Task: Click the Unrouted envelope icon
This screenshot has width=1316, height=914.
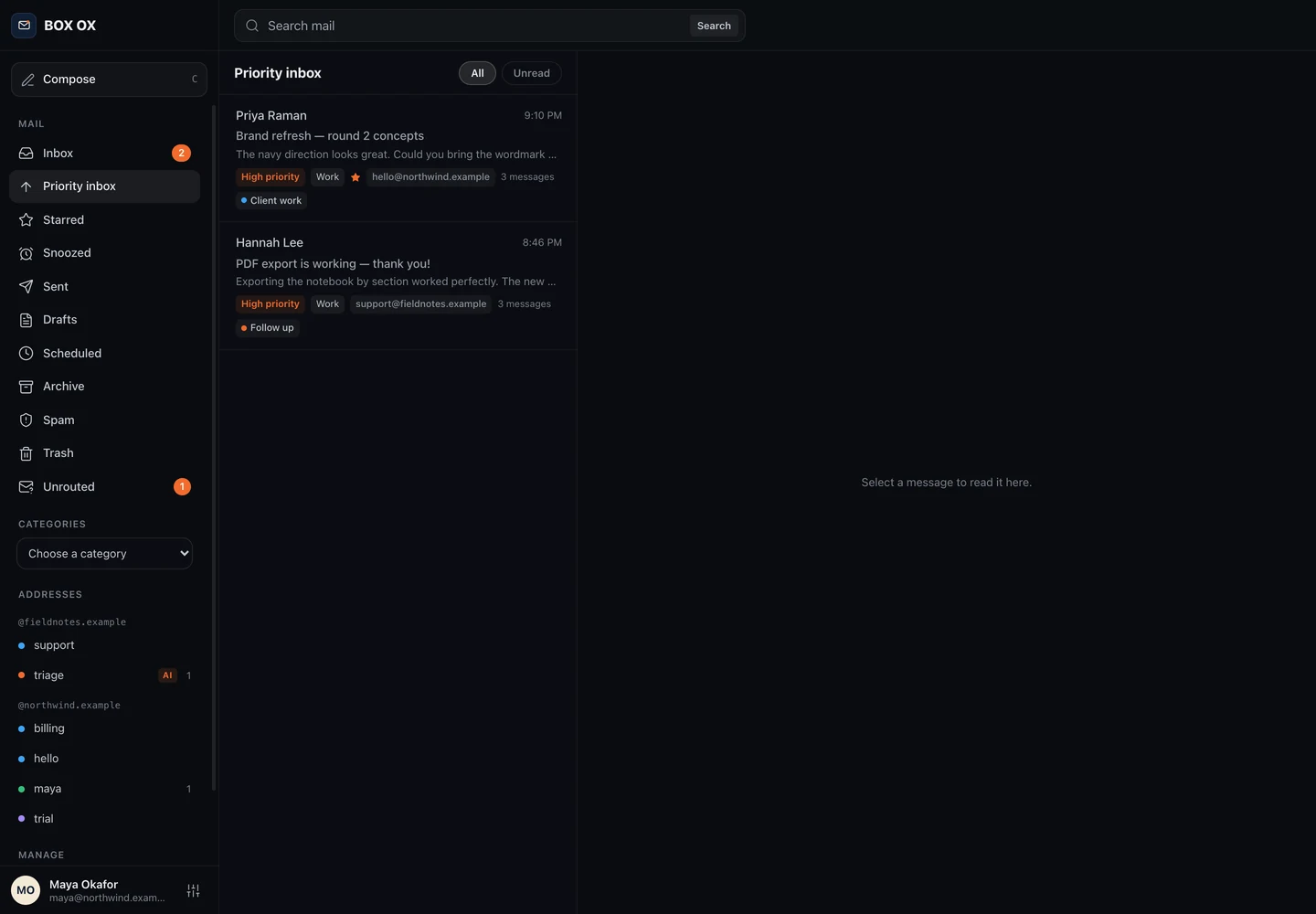Action: [x=27, y=487]
